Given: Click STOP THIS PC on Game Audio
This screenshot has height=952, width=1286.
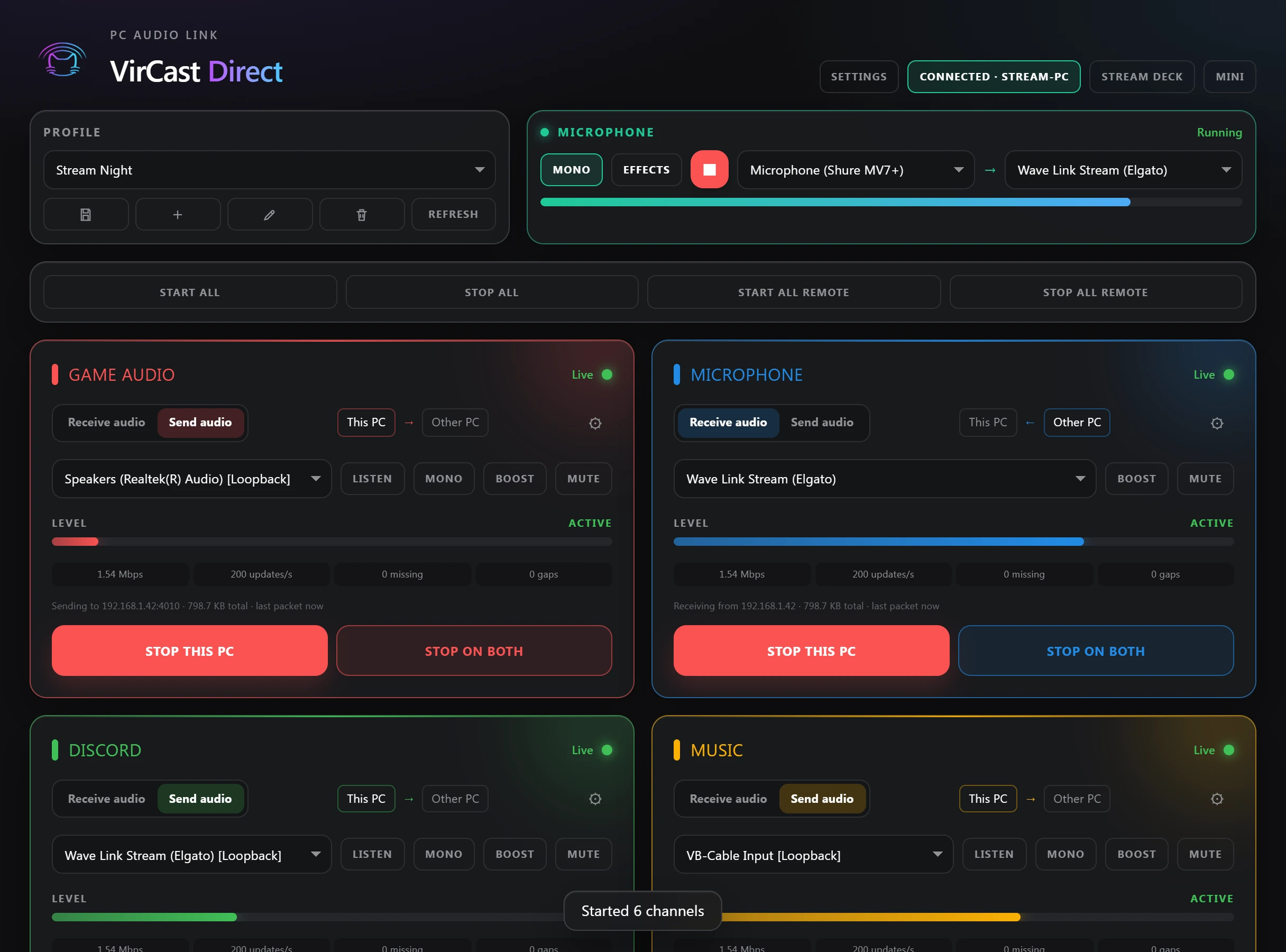Looking at the screenshot, I should click(x=189, y=651).
